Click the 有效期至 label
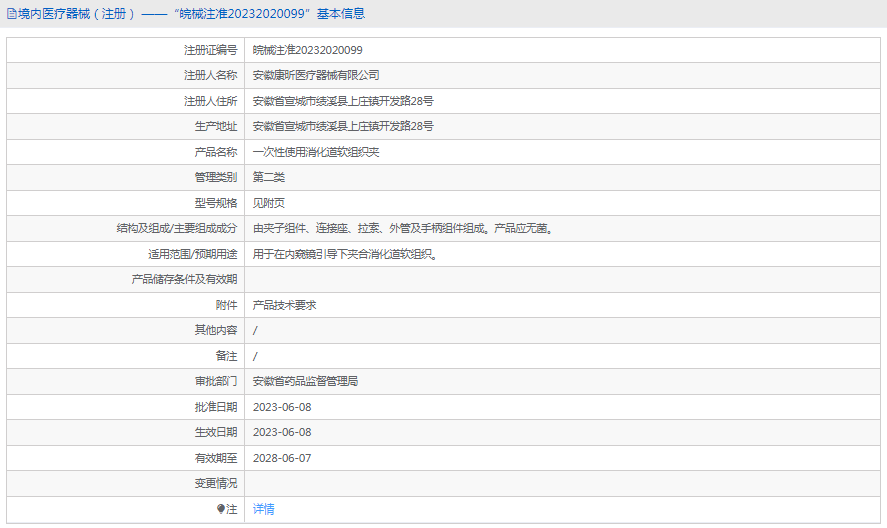887x528 pixels. tap(216, 458)
